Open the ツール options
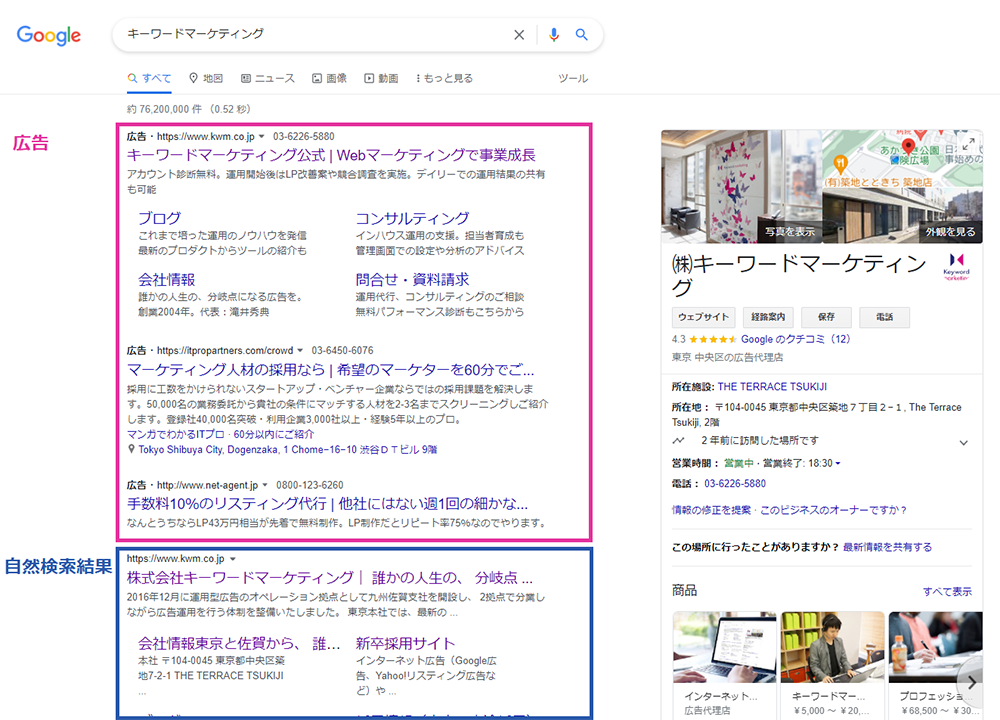Viewport: 1000px width, 720px height. 573,78
